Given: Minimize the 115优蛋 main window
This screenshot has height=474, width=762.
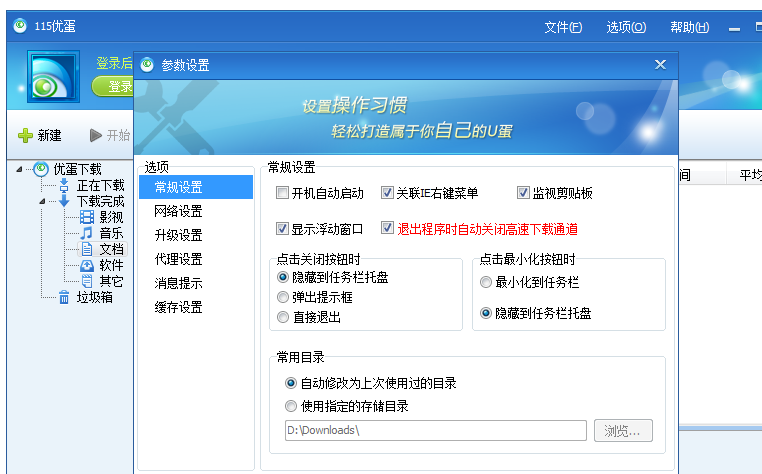Looking at the screenshot, I should click(734, 29).
